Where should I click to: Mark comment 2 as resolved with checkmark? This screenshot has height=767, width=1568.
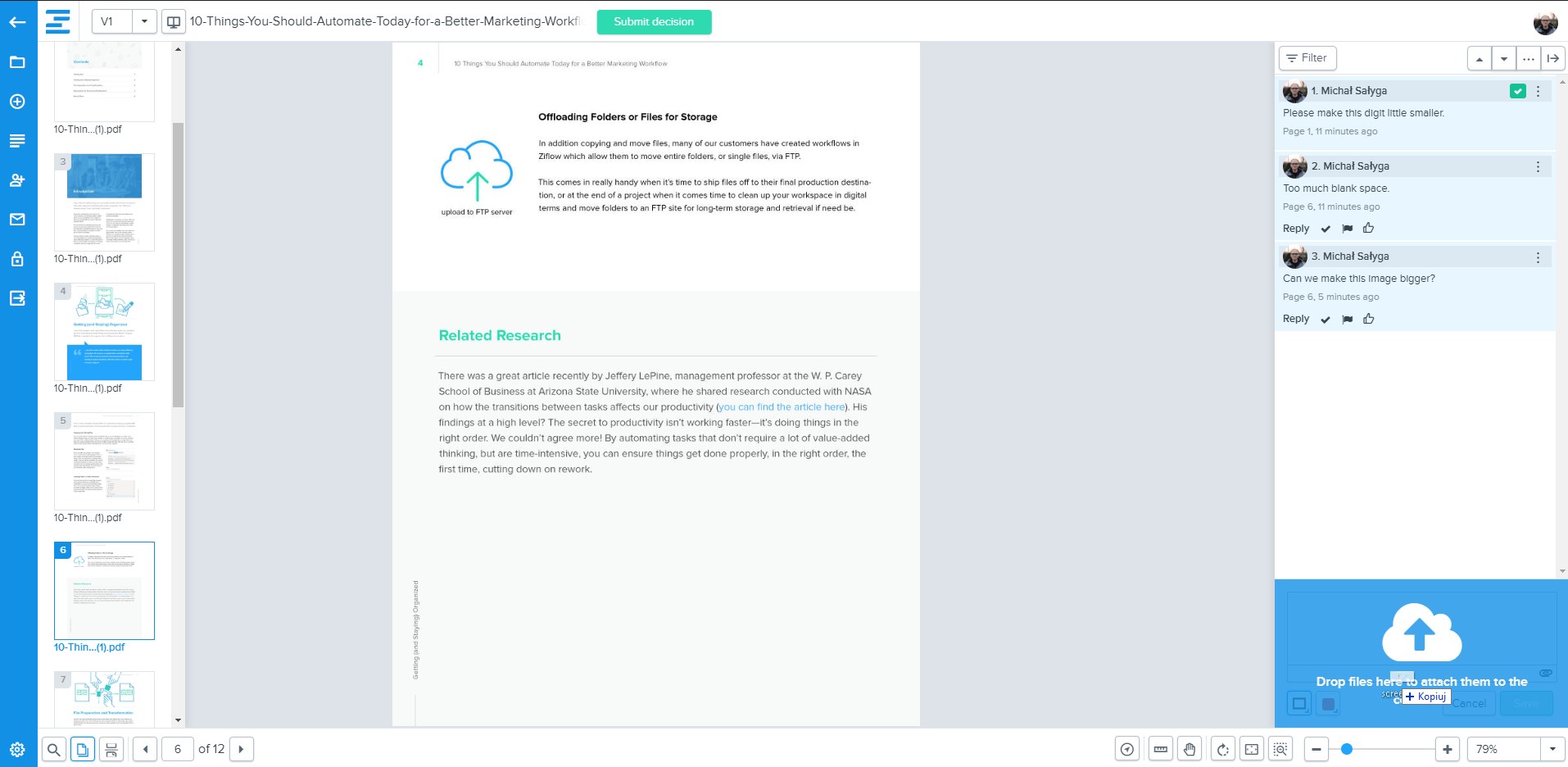[1326, 229]
